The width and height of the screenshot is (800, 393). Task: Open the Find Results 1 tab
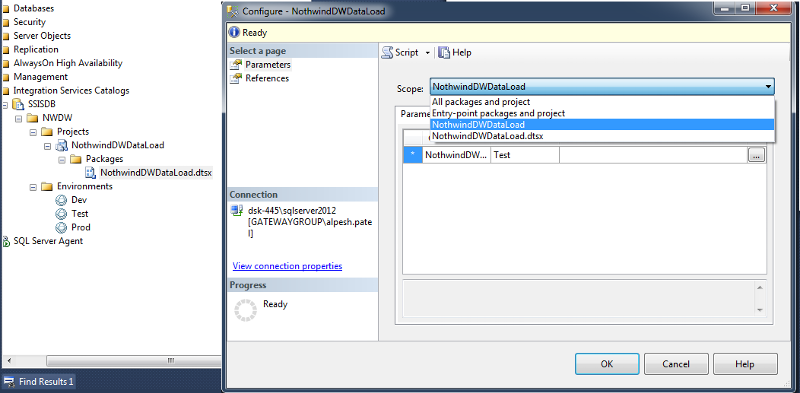tap(40, 382)
